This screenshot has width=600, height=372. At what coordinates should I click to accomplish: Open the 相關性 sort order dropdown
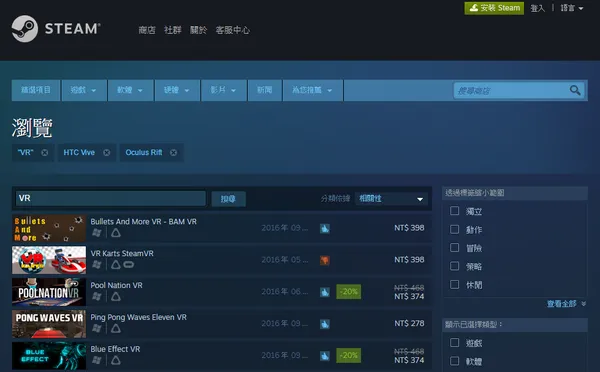391,199
